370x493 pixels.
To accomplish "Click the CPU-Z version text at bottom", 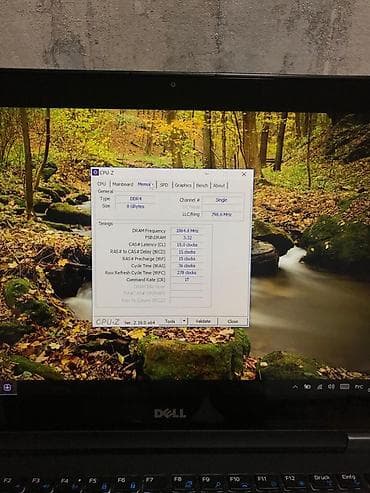I will point(140,323).
